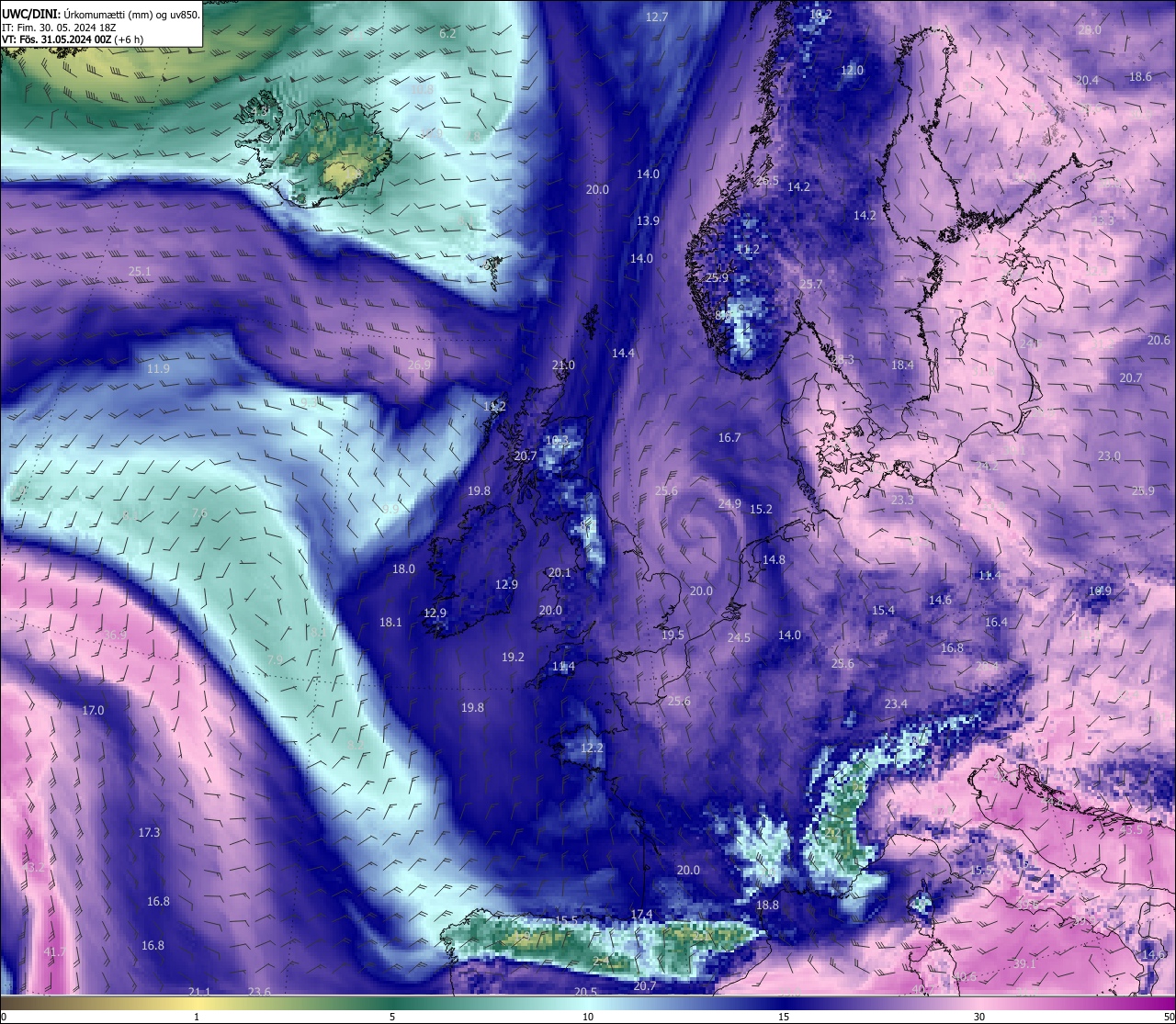Viewport: 1176px width, 1024px height.
Task: Click the color scale tick label 50
Action: click(x=1168, y=1017)
